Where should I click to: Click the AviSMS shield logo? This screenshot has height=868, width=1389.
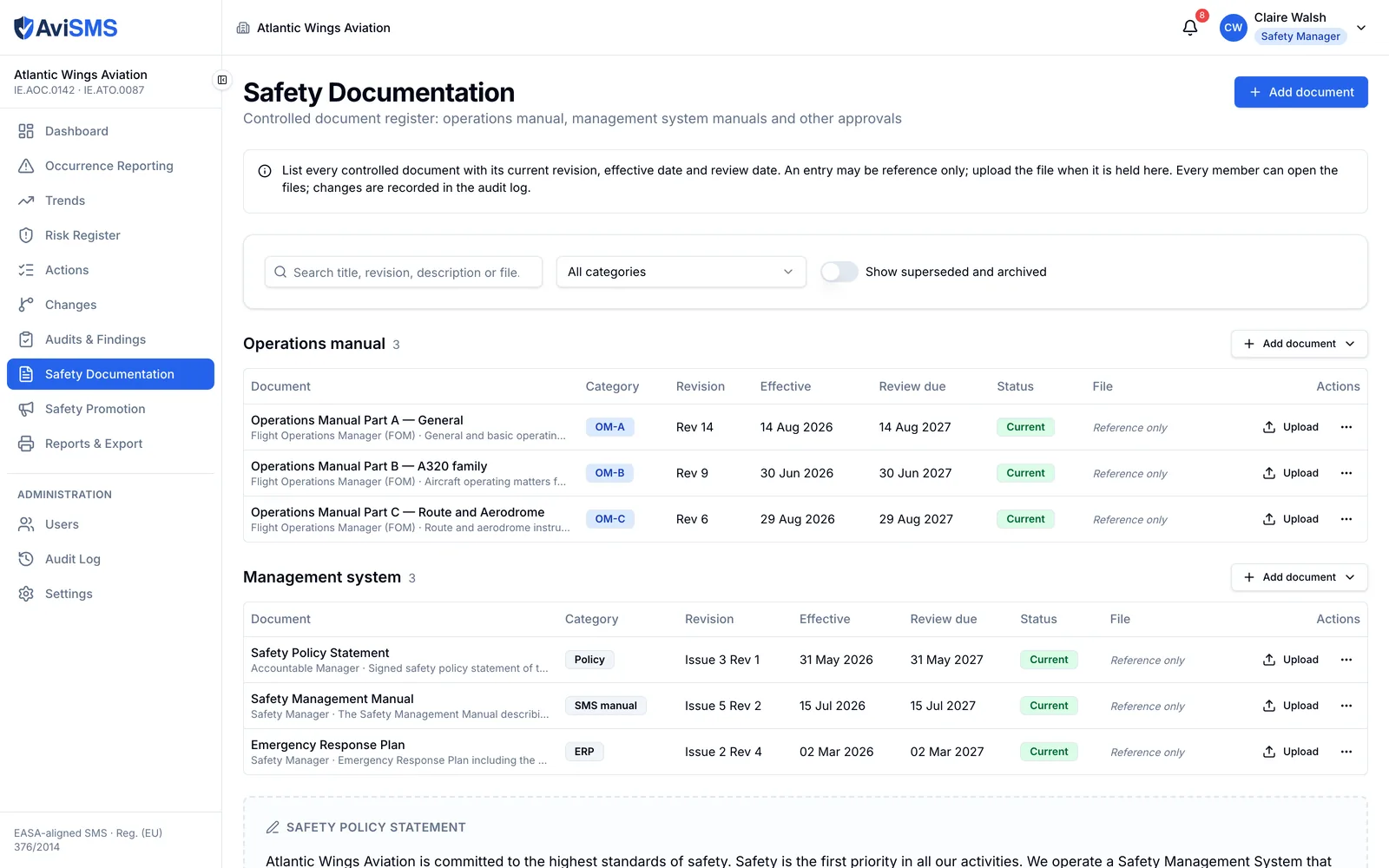click(24, 28)
